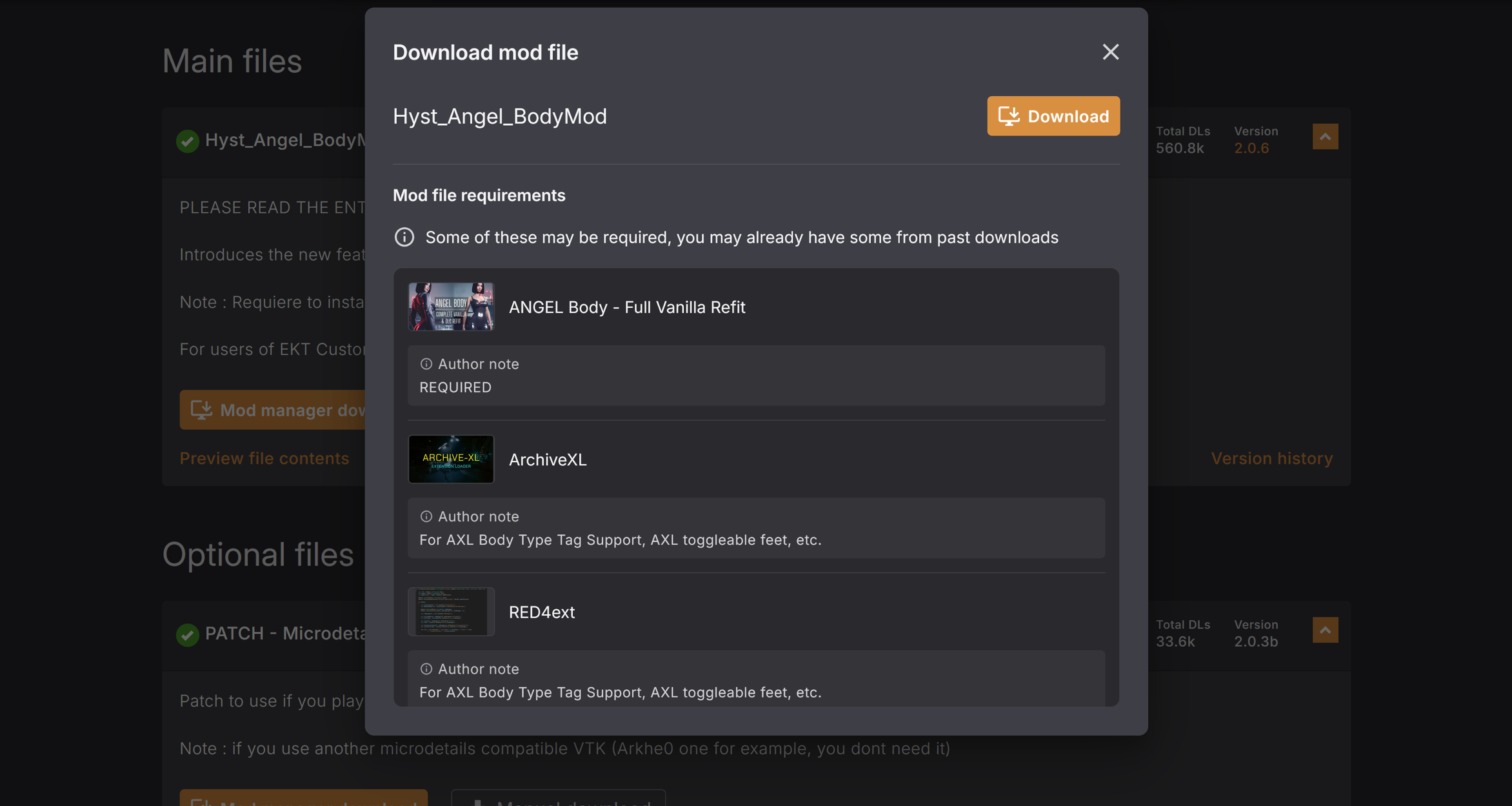1512x806 pixels.
Task: Open the ANGEL Body thumbnail image
Action: tap(451, 307)
